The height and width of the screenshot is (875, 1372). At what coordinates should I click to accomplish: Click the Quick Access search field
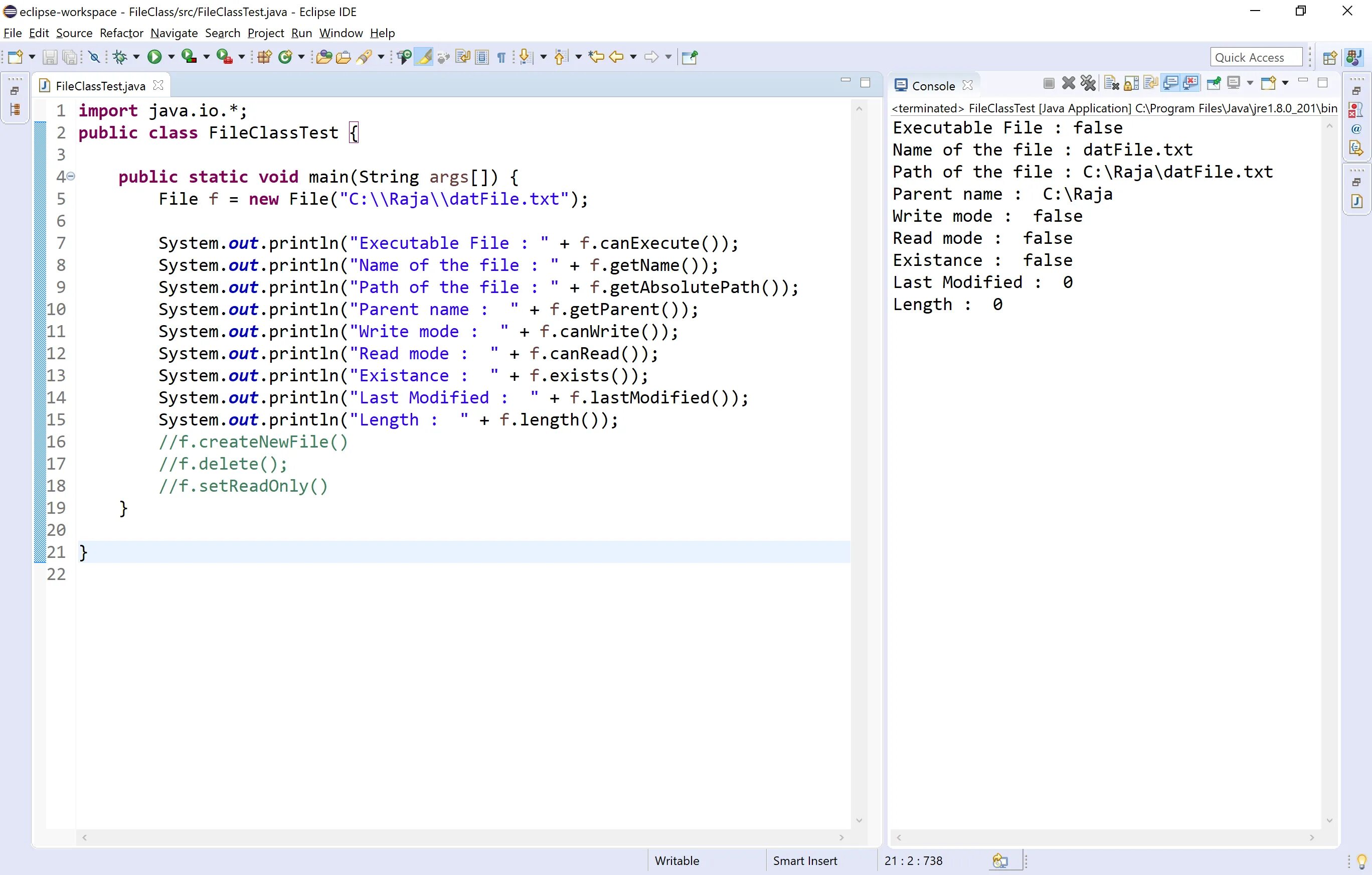tap(1256, 57)
